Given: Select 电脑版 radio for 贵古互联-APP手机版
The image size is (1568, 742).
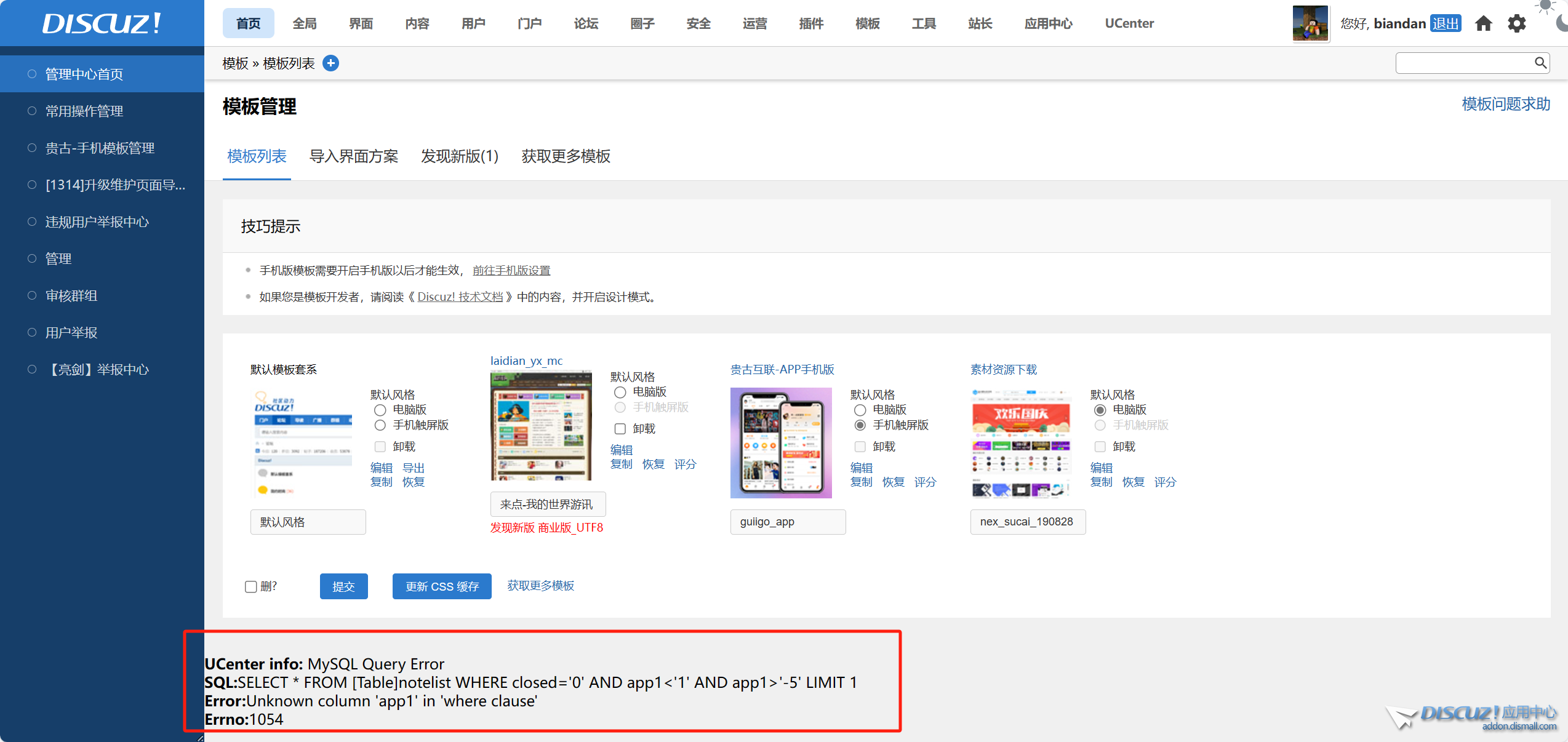Looking at the screenshot, I should (860, 410).
